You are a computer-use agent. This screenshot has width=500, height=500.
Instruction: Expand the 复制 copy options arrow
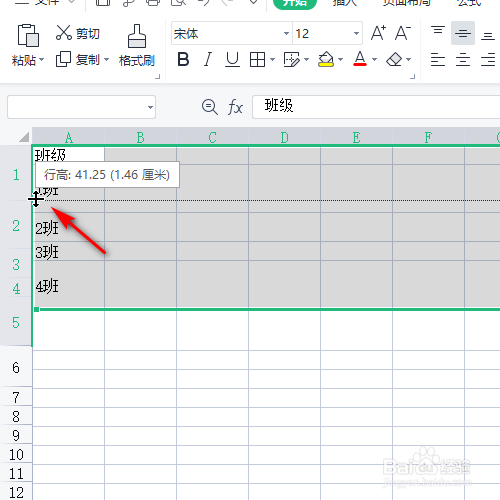point(107,60)
